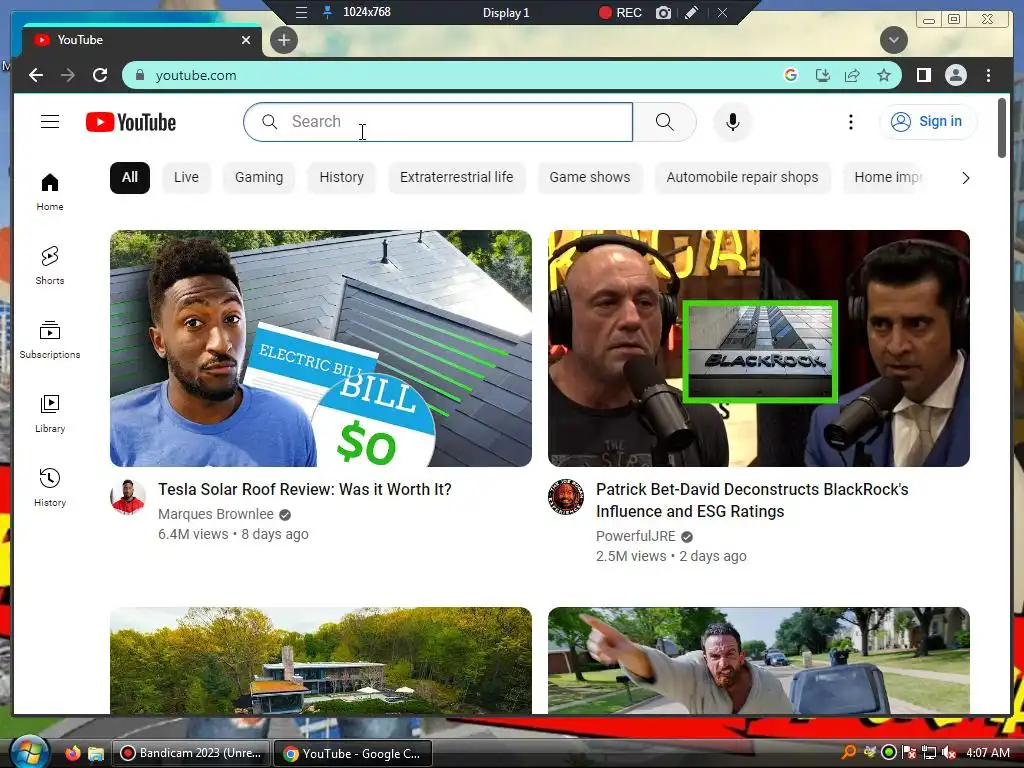This screenshot has height=768, width=1024.
Task: Select the All filter chip
Action: [x=130, y=178]
